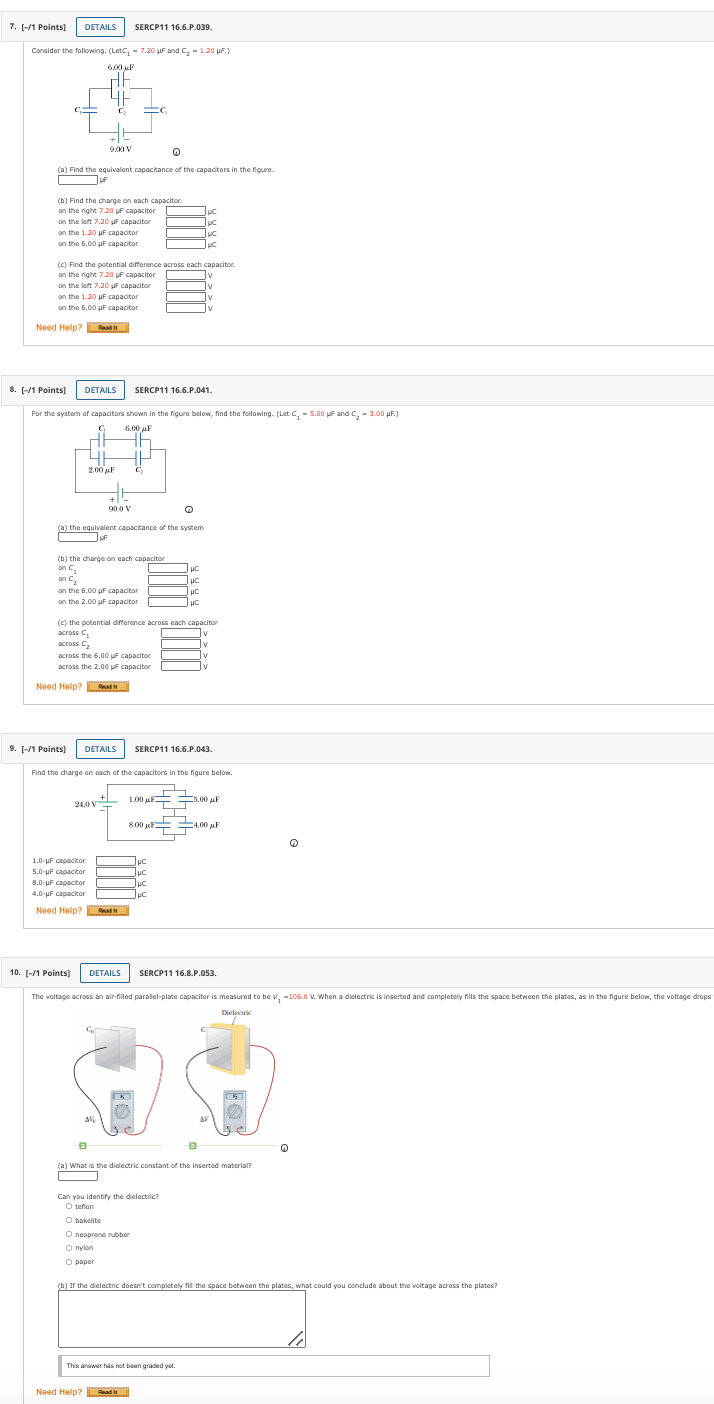This screenshot has width=714, height=1404.
Task: Click charge on C2 field in question 8
Action: [168, 580]
